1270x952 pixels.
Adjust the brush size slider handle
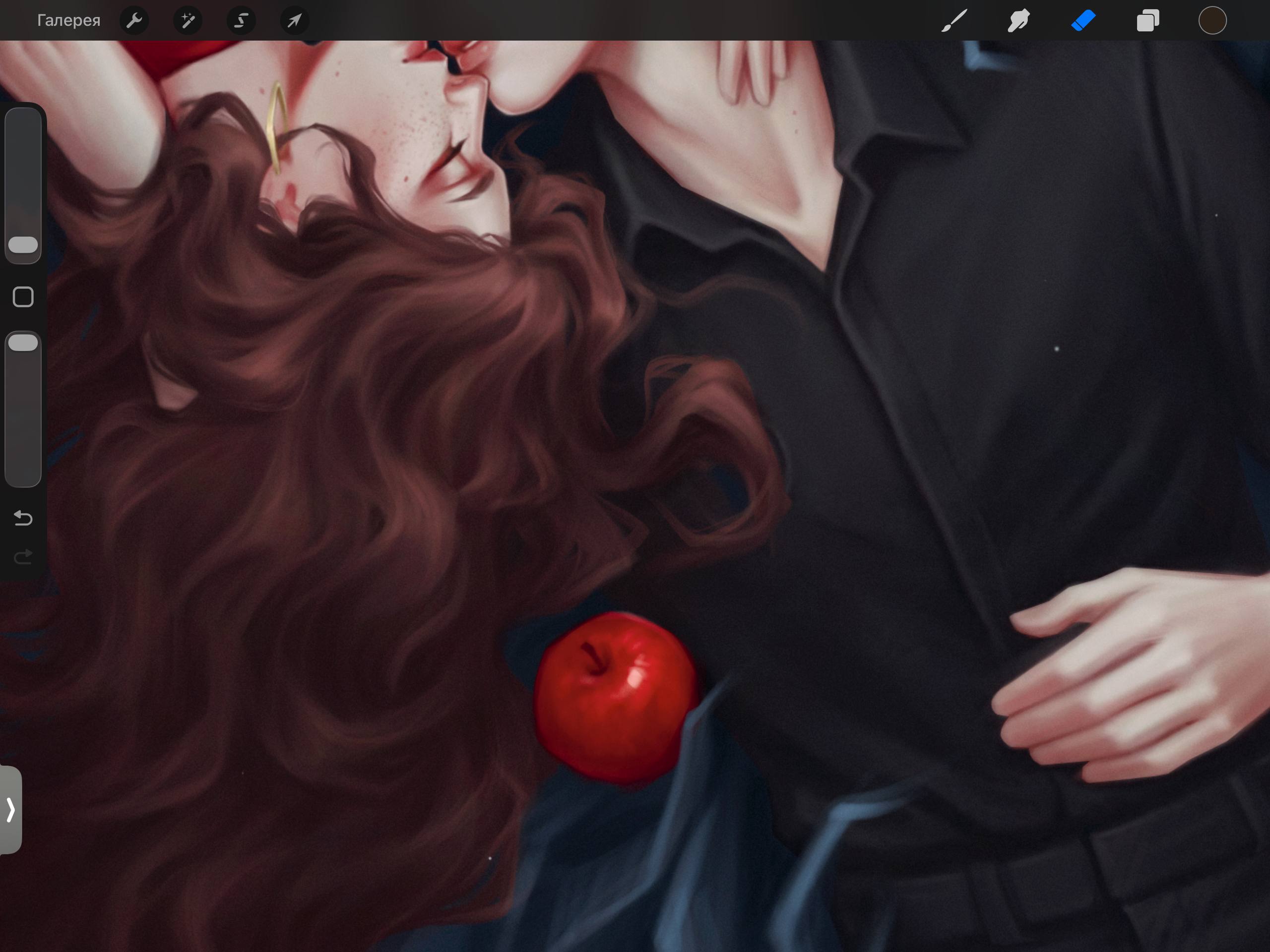(x=23, y=245)
